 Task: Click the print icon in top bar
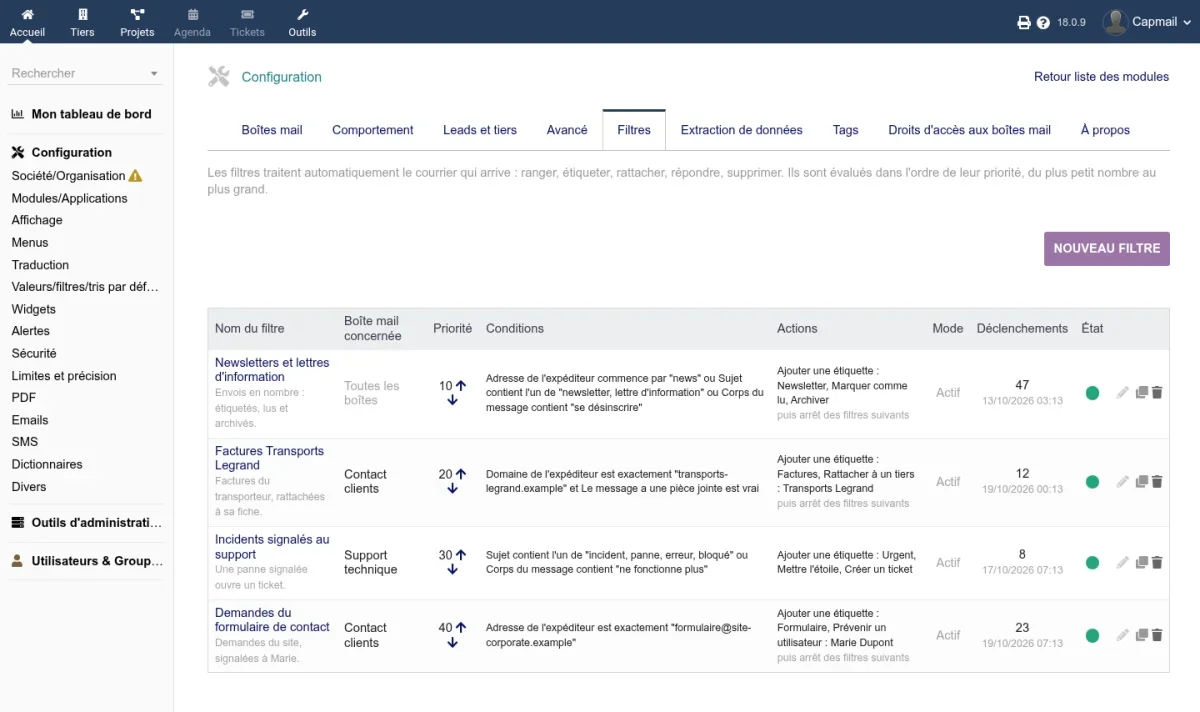coord(1024,22)
